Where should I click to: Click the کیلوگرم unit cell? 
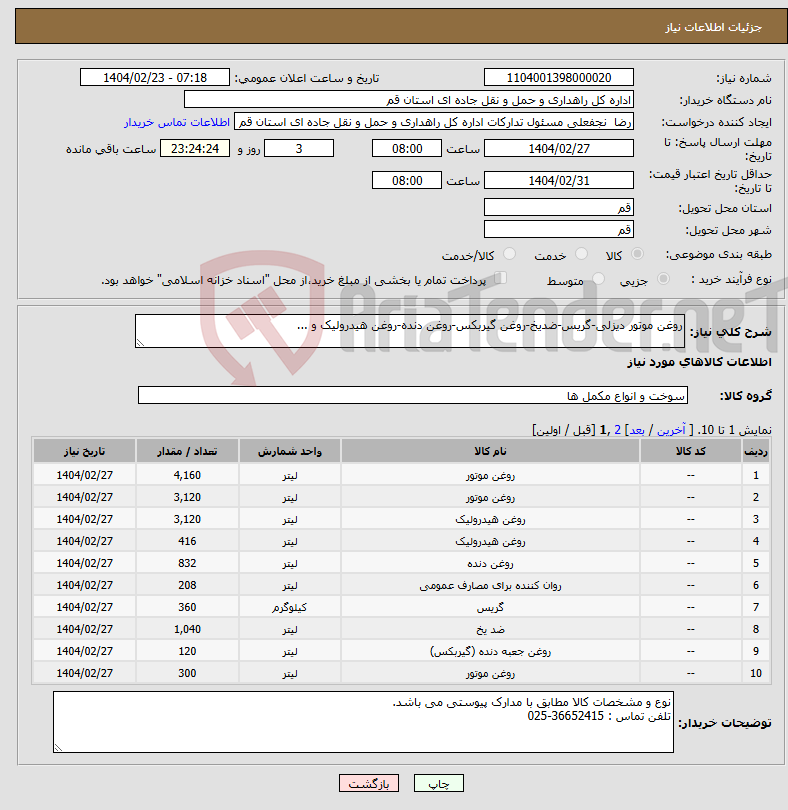pyautogui.click(x=289, y=608)
